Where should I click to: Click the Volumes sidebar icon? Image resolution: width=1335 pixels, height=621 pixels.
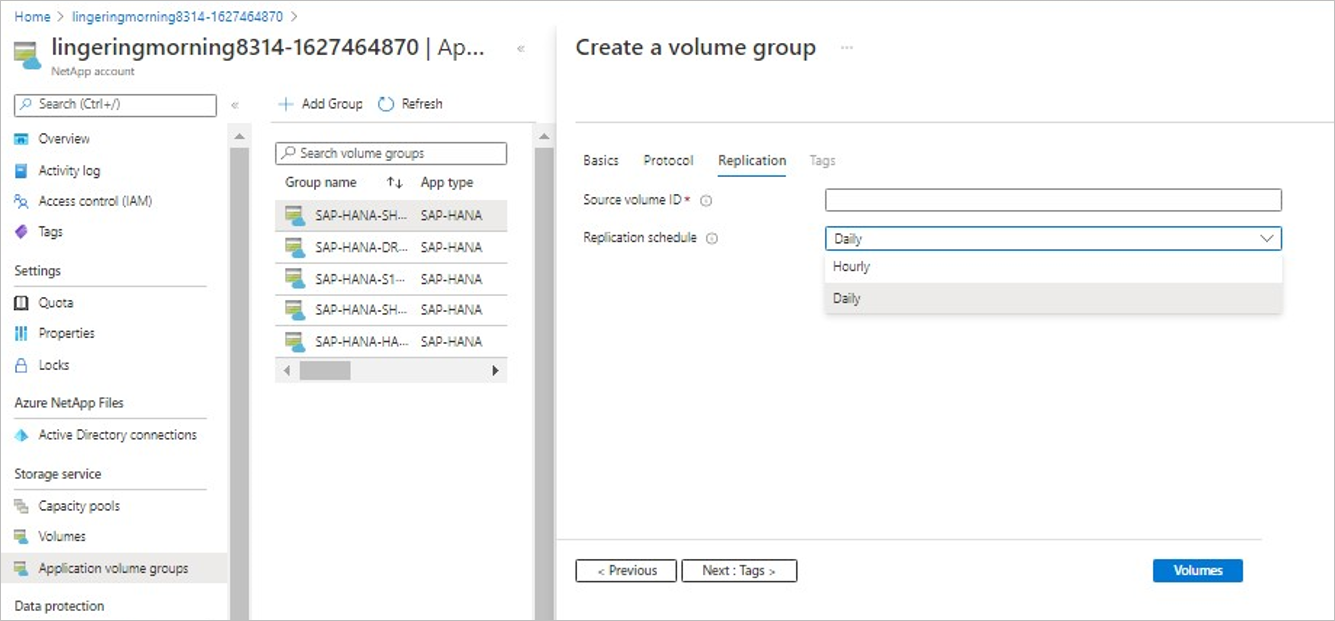click(x=21, y=537)
